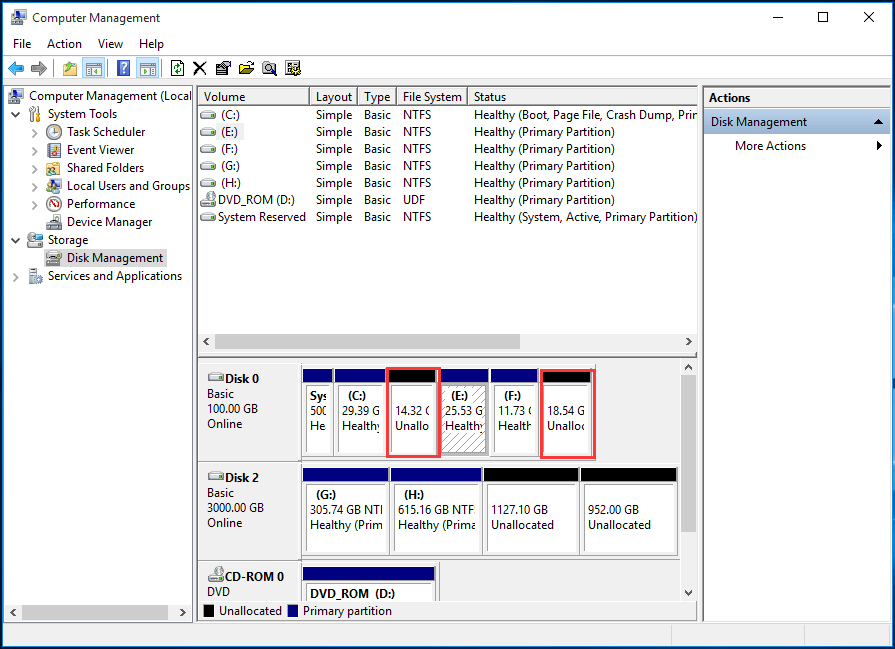Sort by the Layout column header

(334, 96)
